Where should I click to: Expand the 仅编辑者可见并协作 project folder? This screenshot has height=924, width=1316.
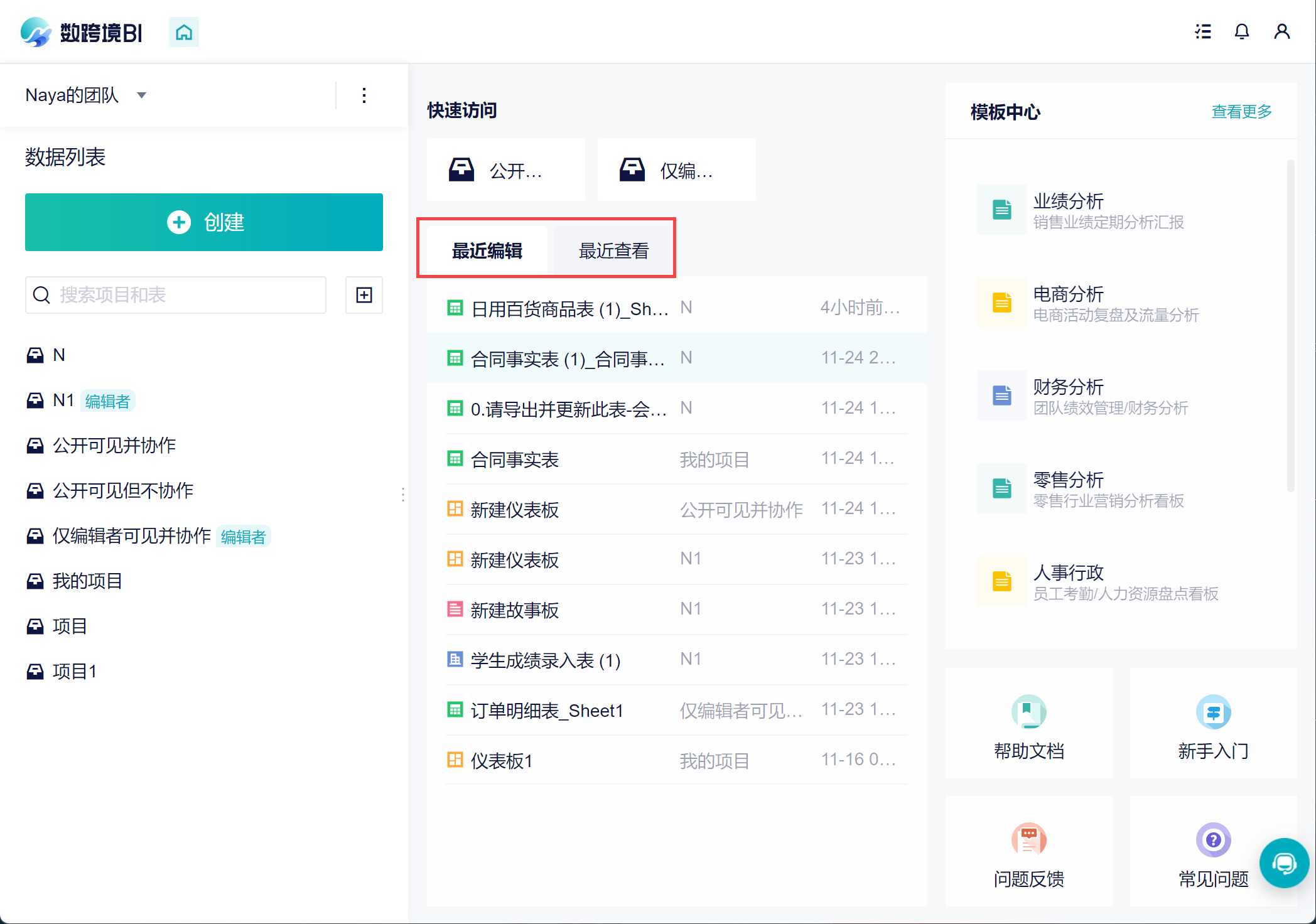click(132, 536)
